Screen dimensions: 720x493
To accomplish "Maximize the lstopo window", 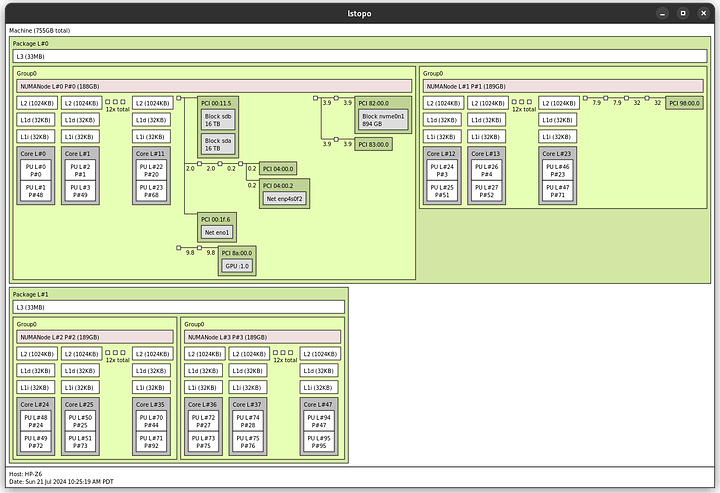I will 682,13.
